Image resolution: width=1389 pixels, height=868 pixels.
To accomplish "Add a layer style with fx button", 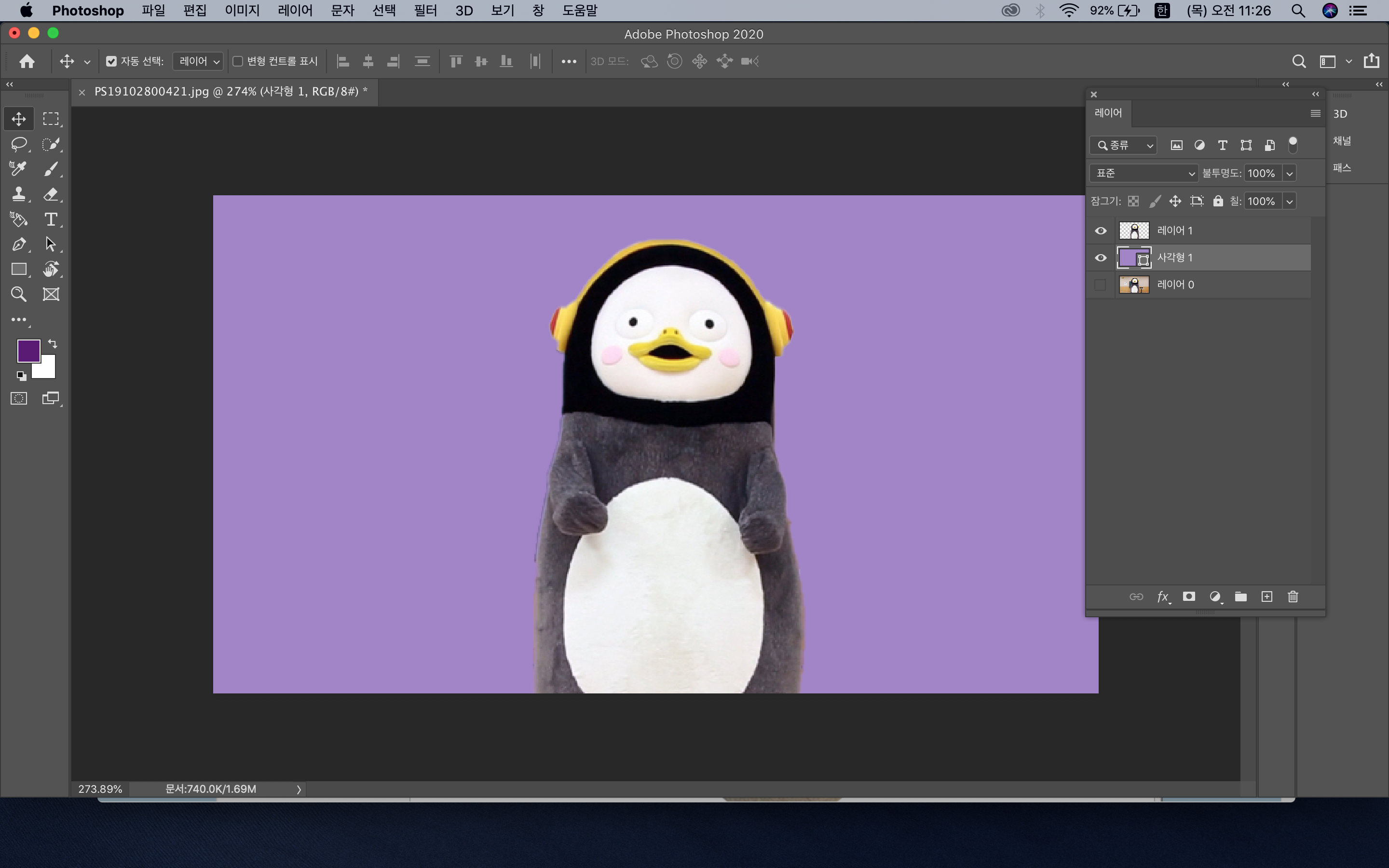I will tap(1163, 597).
